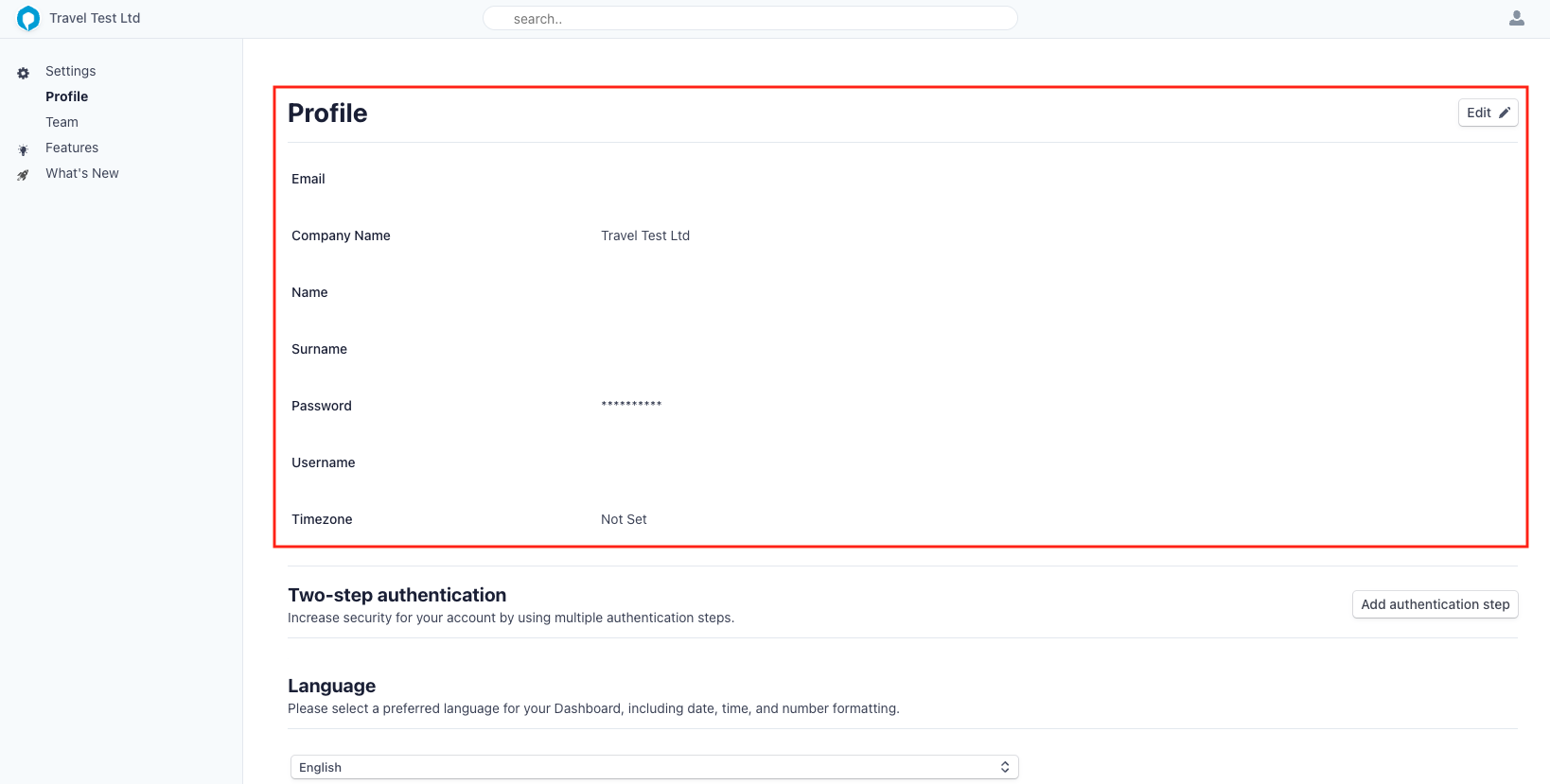Click the Features icon in the sidebar
Image resolution: width=1550 pixels, height=784 pixels.
24,149
